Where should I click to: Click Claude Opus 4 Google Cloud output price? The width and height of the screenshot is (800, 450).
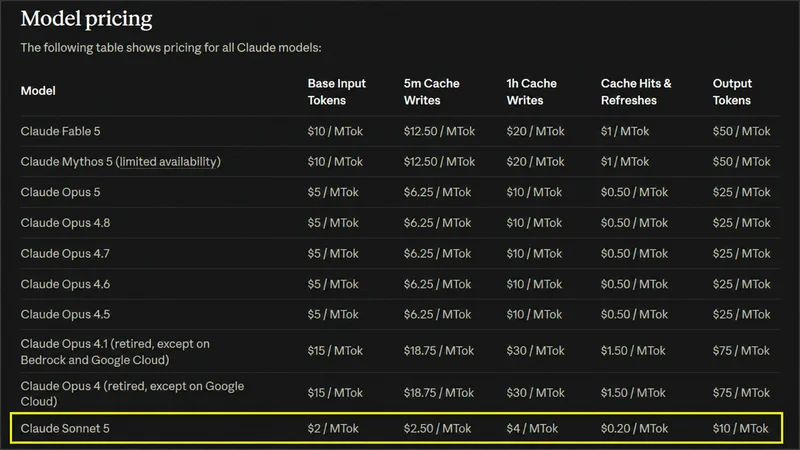coord(741,393)
